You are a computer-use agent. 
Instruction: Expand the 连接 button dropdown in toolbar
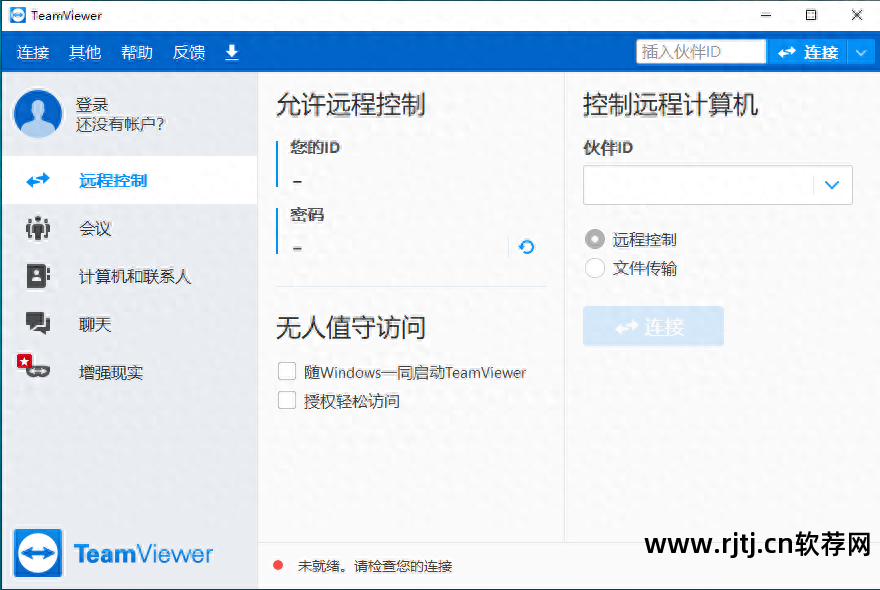click(861, 52)
